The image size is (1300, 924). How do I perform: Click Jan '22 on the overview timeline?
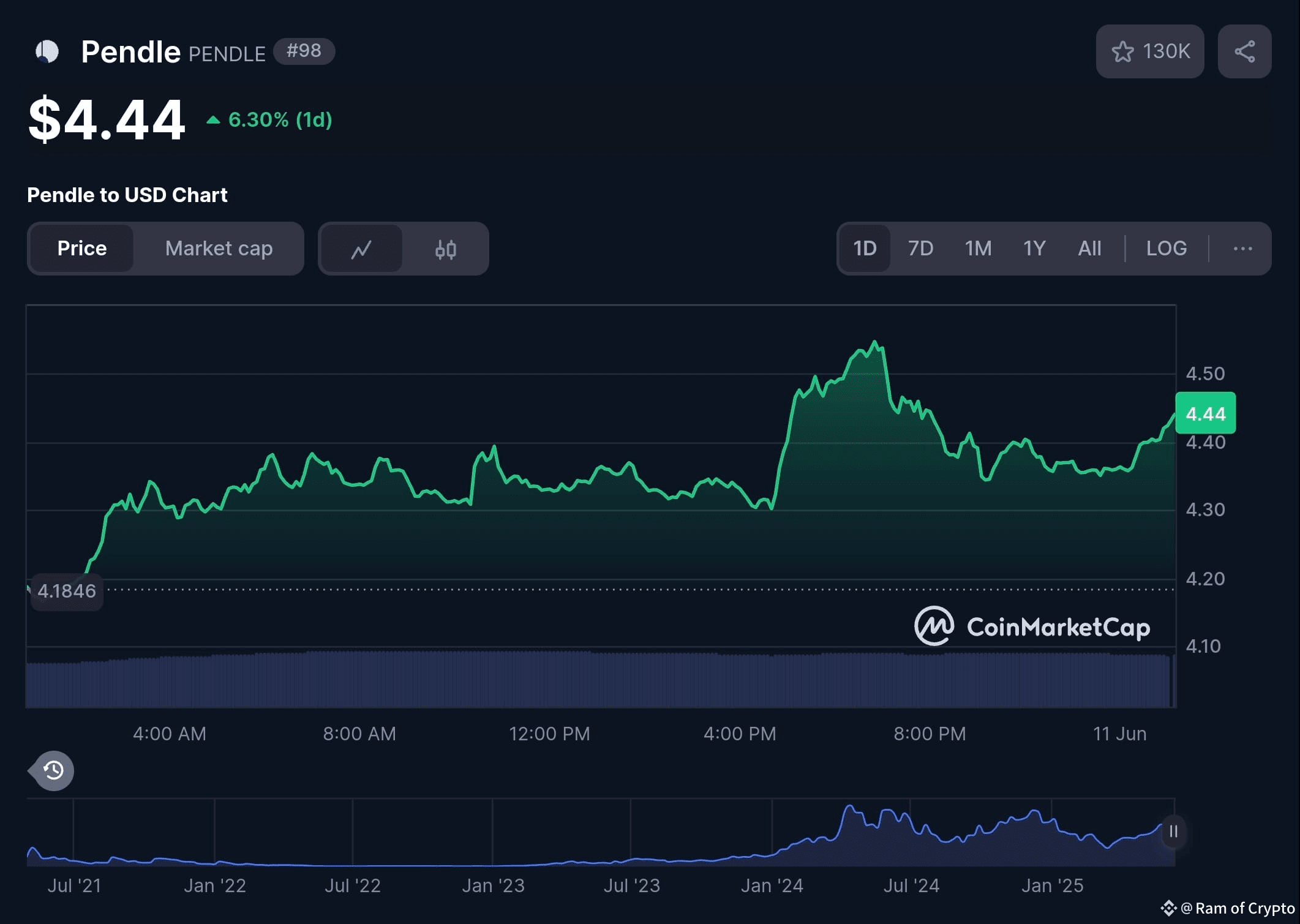tap(215, 885)
